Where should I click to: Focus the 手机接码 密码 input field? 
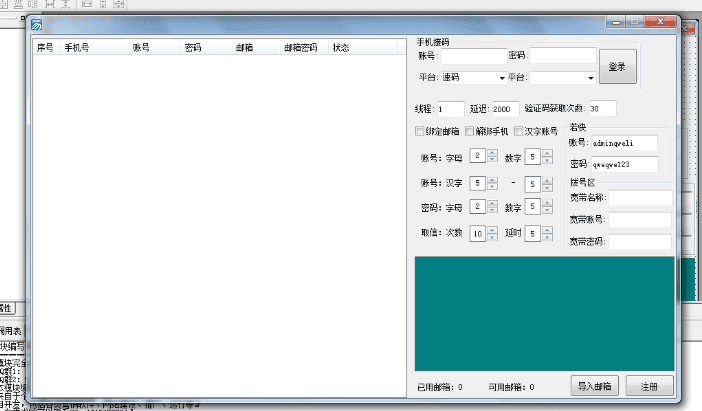pyautogui.click(x=563, y=56)
